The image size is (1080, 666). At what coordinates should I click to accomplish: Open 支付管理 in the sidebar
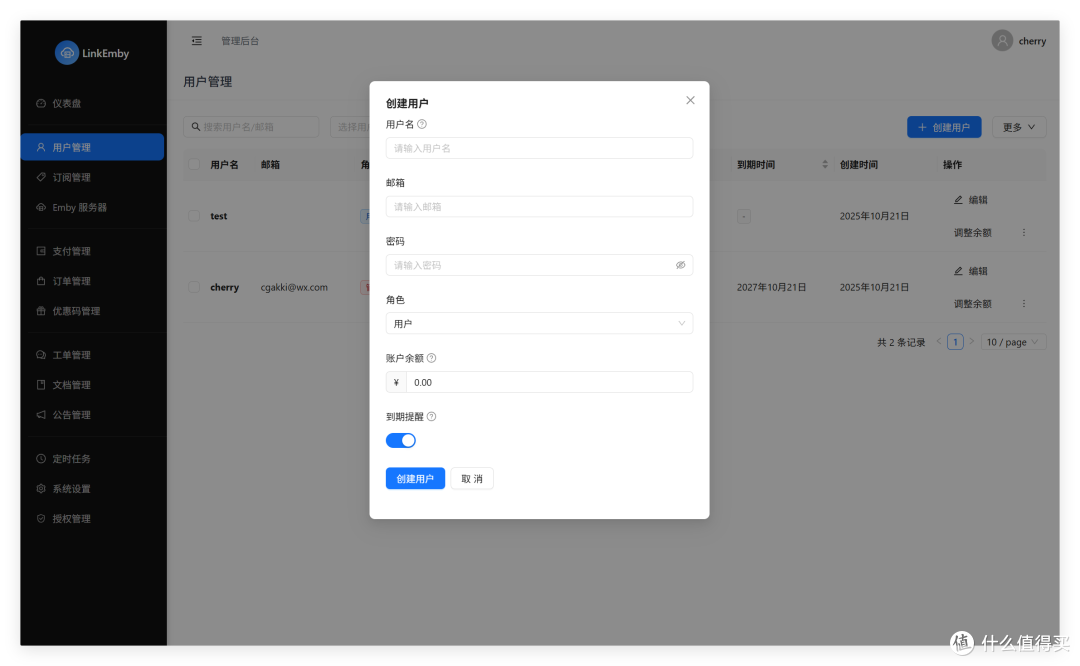click(92, 251)
